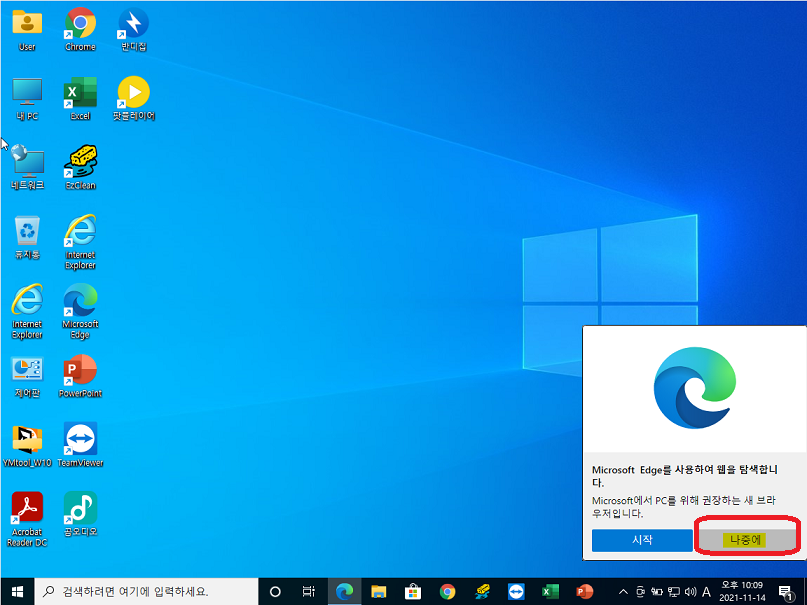Select the 네트워크 desktop icon

27,168
